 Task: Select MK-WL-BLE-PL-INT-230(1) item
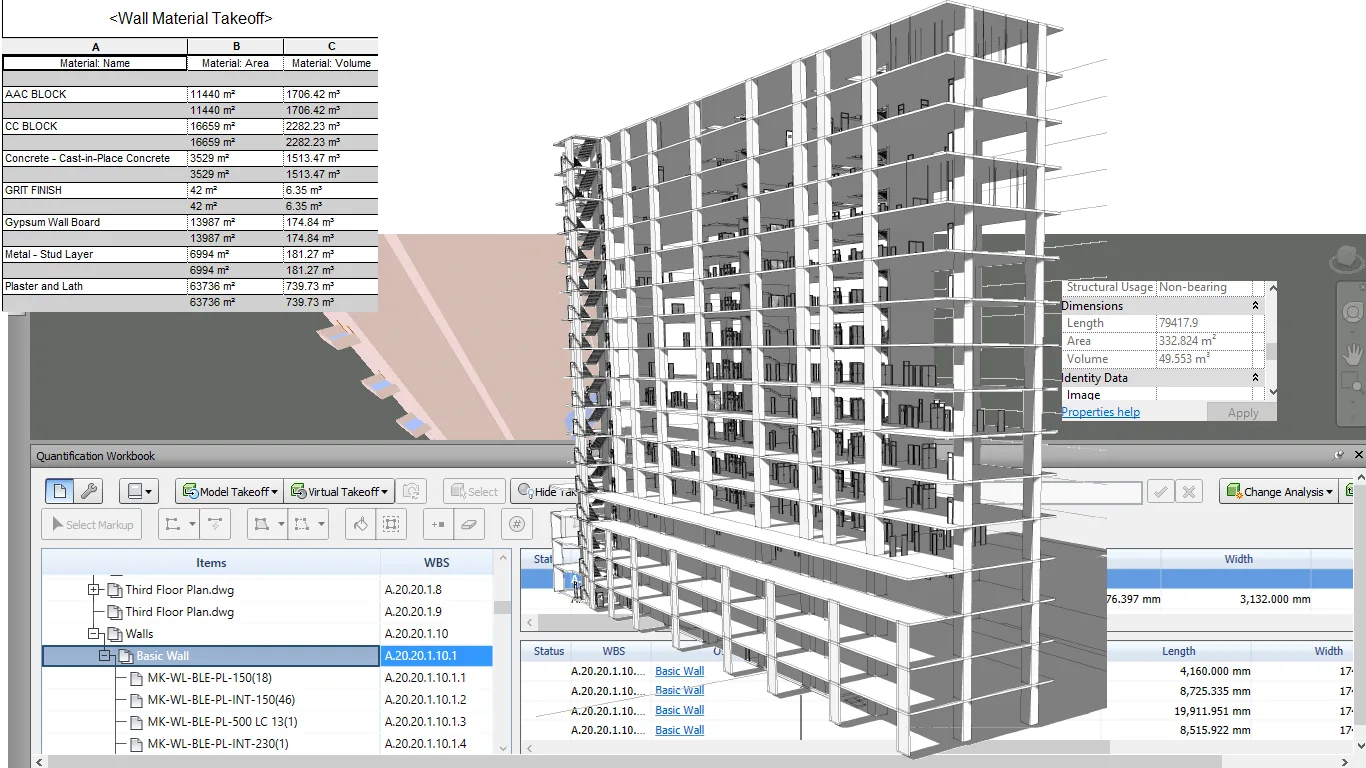pos(218,744)
